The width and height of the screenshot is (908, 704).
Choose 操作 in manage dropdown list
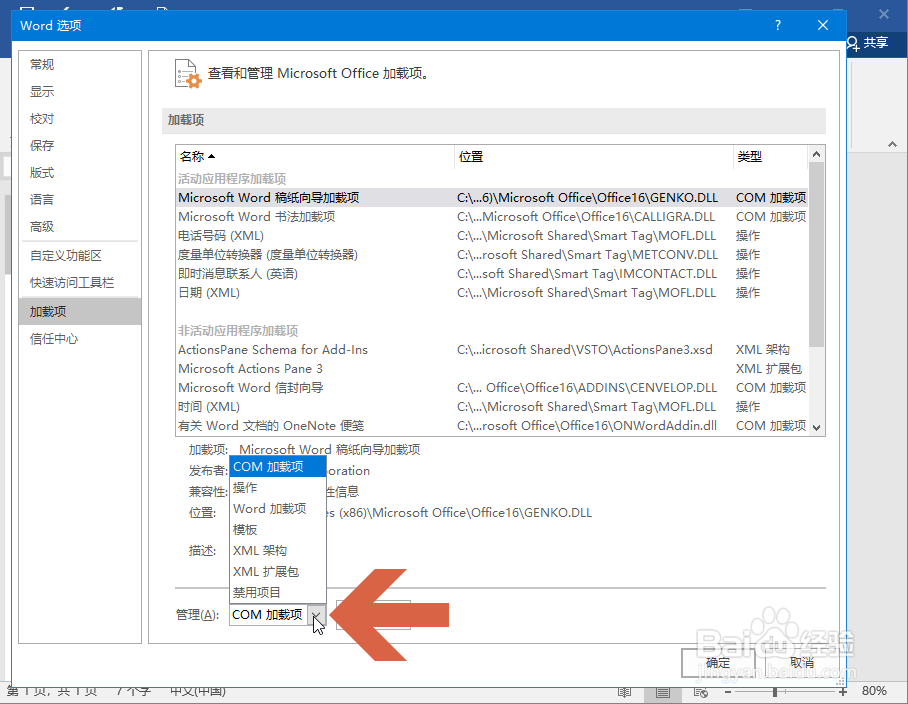pyautogui.click(x=278, y=487)
